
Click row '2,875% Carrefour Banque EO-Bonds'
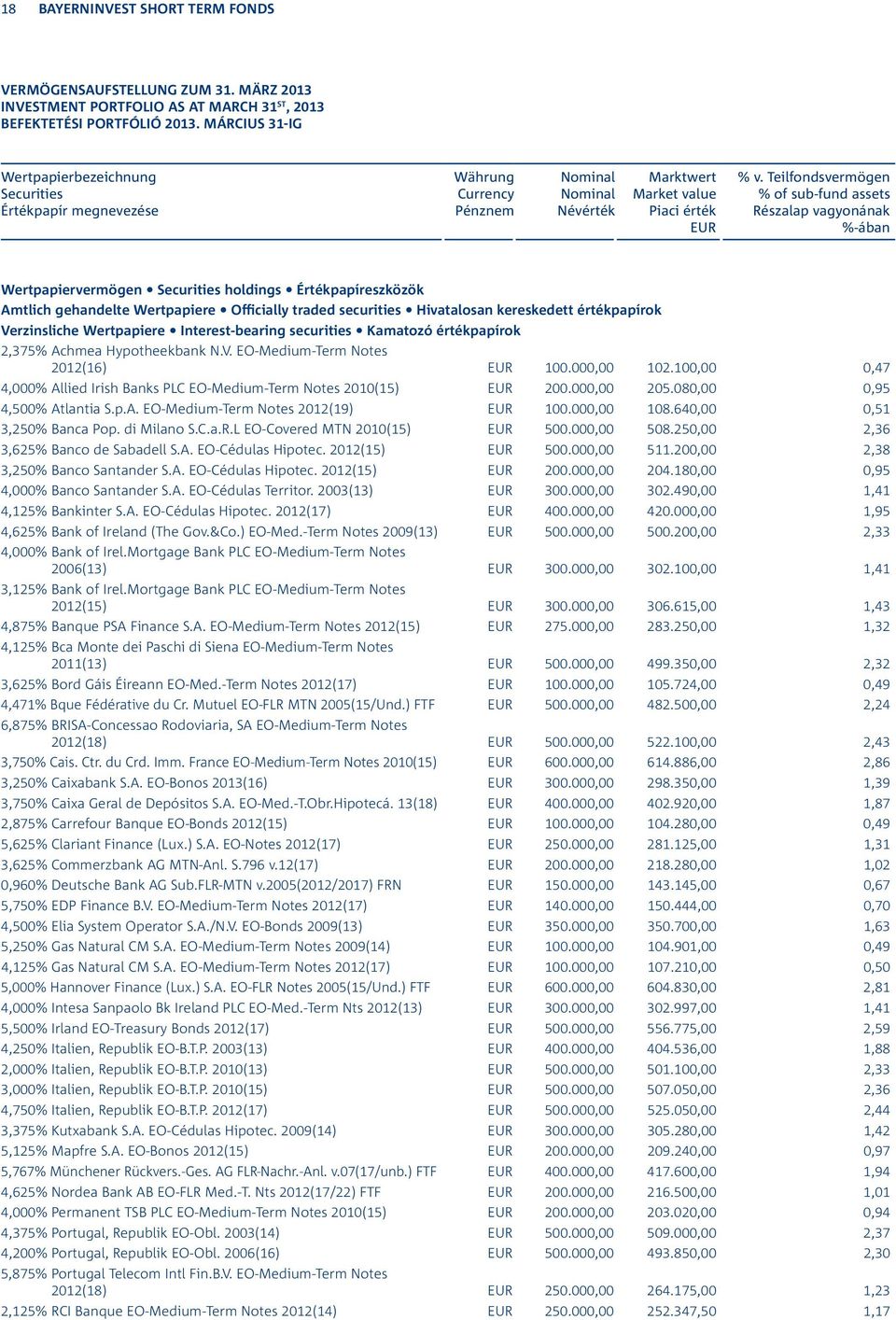pyautogui.click(x=445, y=824)
